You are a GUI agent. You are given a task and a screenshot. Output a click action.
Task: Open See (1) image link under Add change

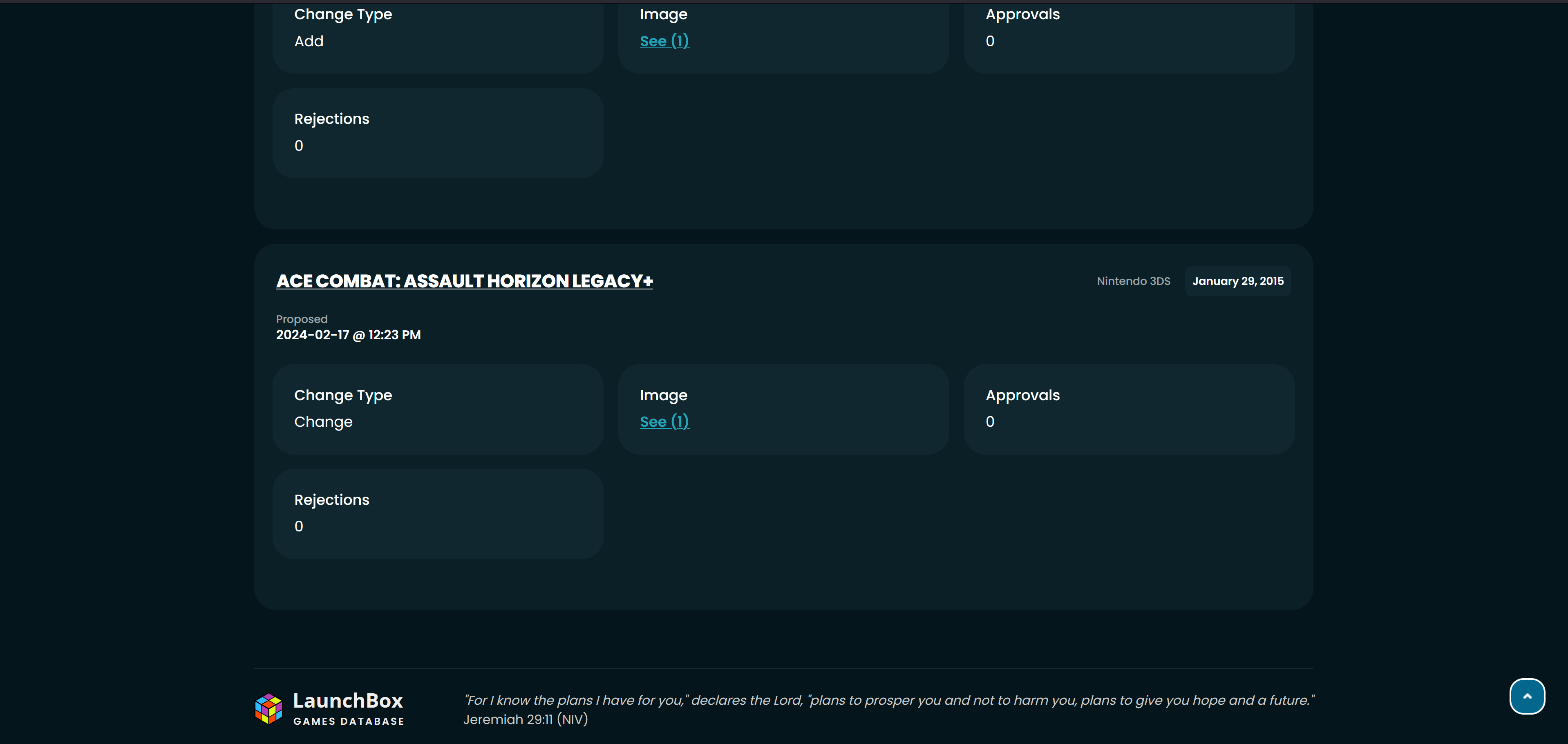click(x=664, y=41)
